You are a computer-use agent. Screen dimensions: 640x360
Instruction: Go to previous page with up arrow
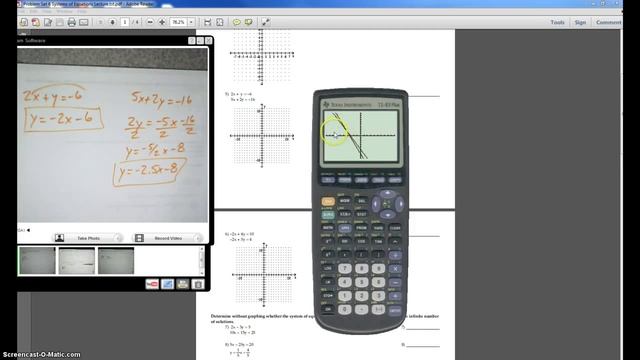click(x=100, y=22)
